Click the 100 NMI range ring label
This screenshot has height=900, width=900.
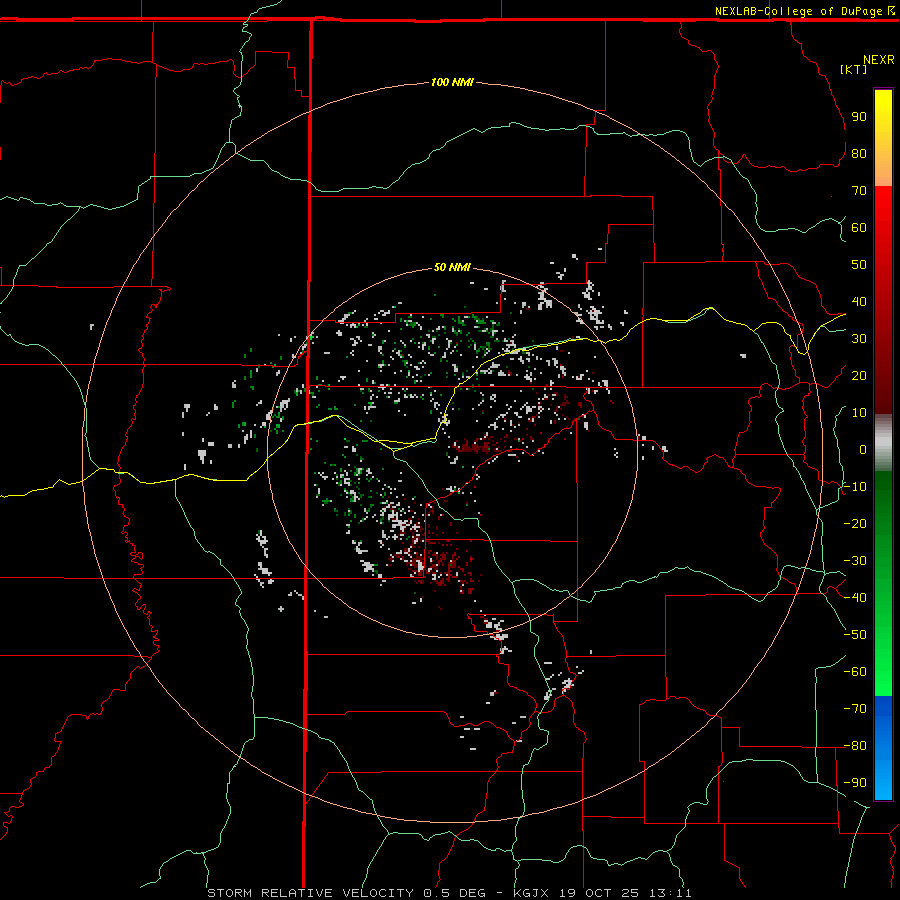coord(452,82)
